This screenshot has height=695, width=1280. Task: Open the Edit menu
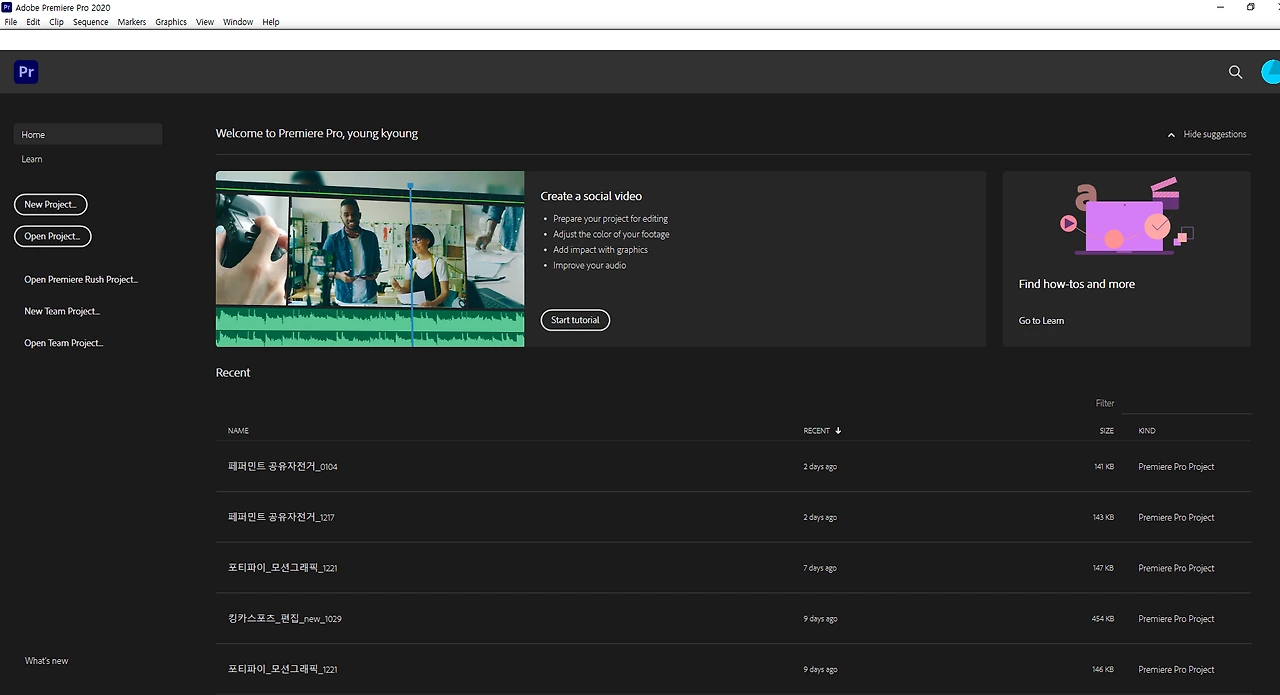pyautogui.click(x=33, y=22)
